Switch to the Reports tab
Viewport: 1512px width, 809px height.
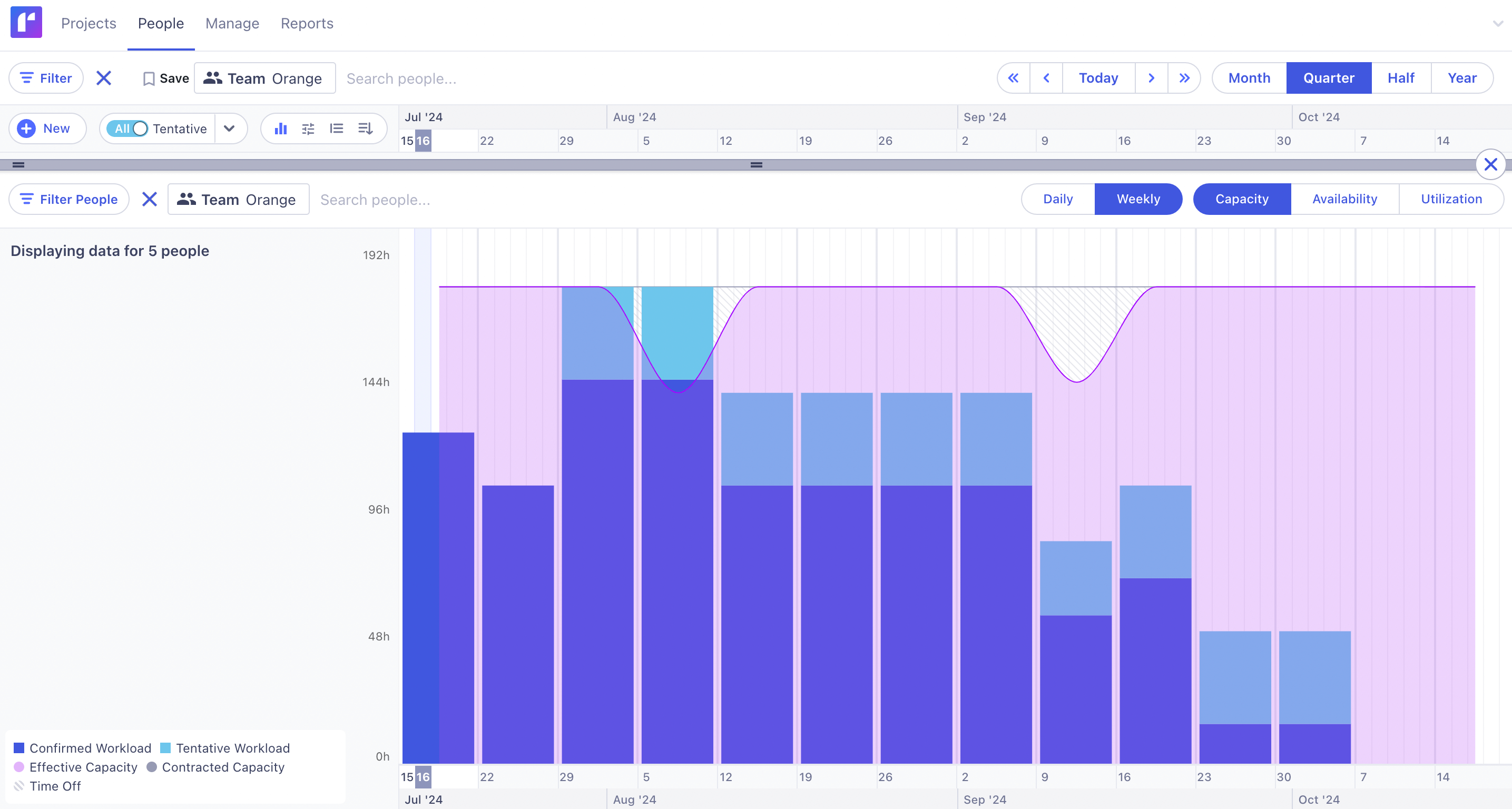(x=307, y=24)
